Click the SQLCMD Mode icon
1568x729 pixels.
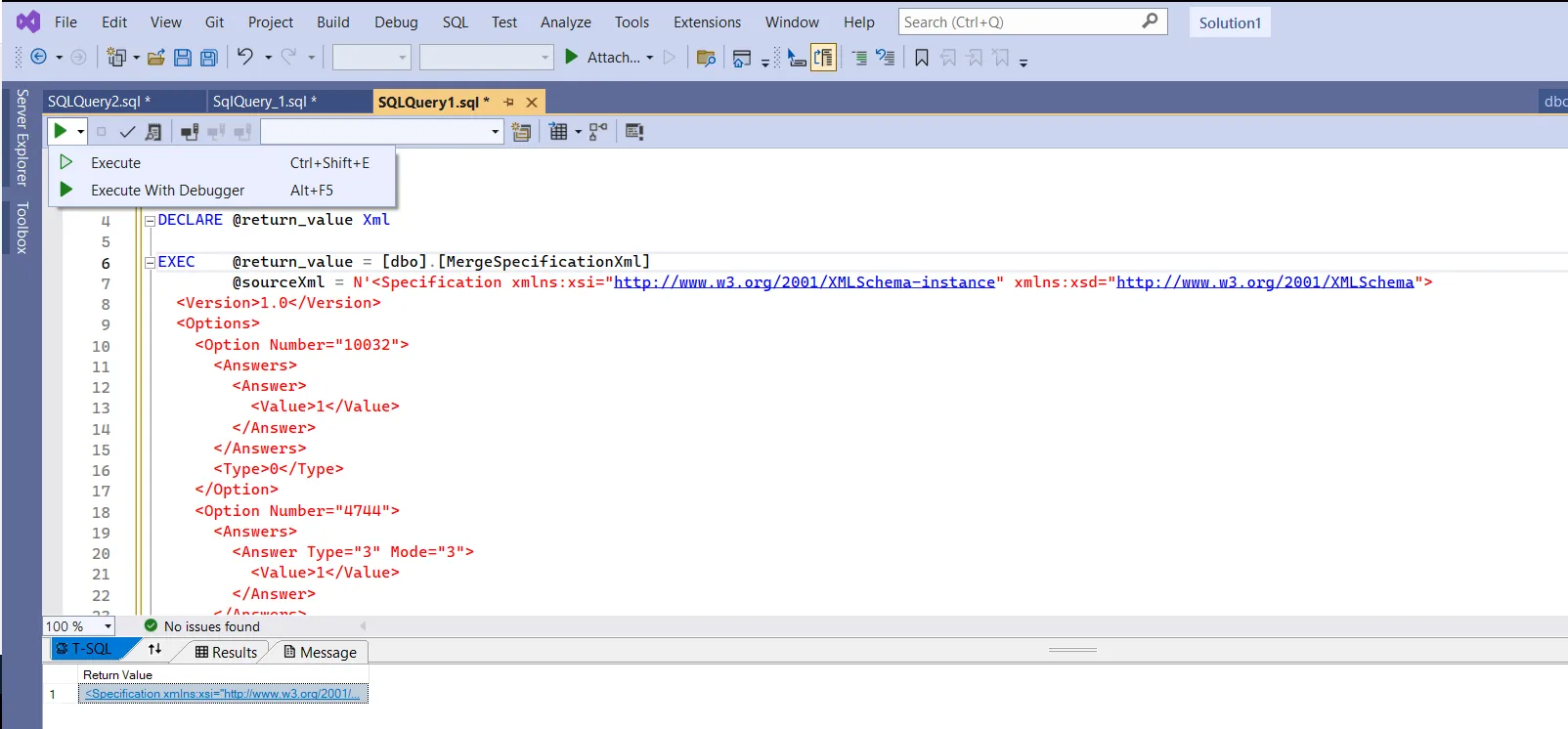(634, 131)
